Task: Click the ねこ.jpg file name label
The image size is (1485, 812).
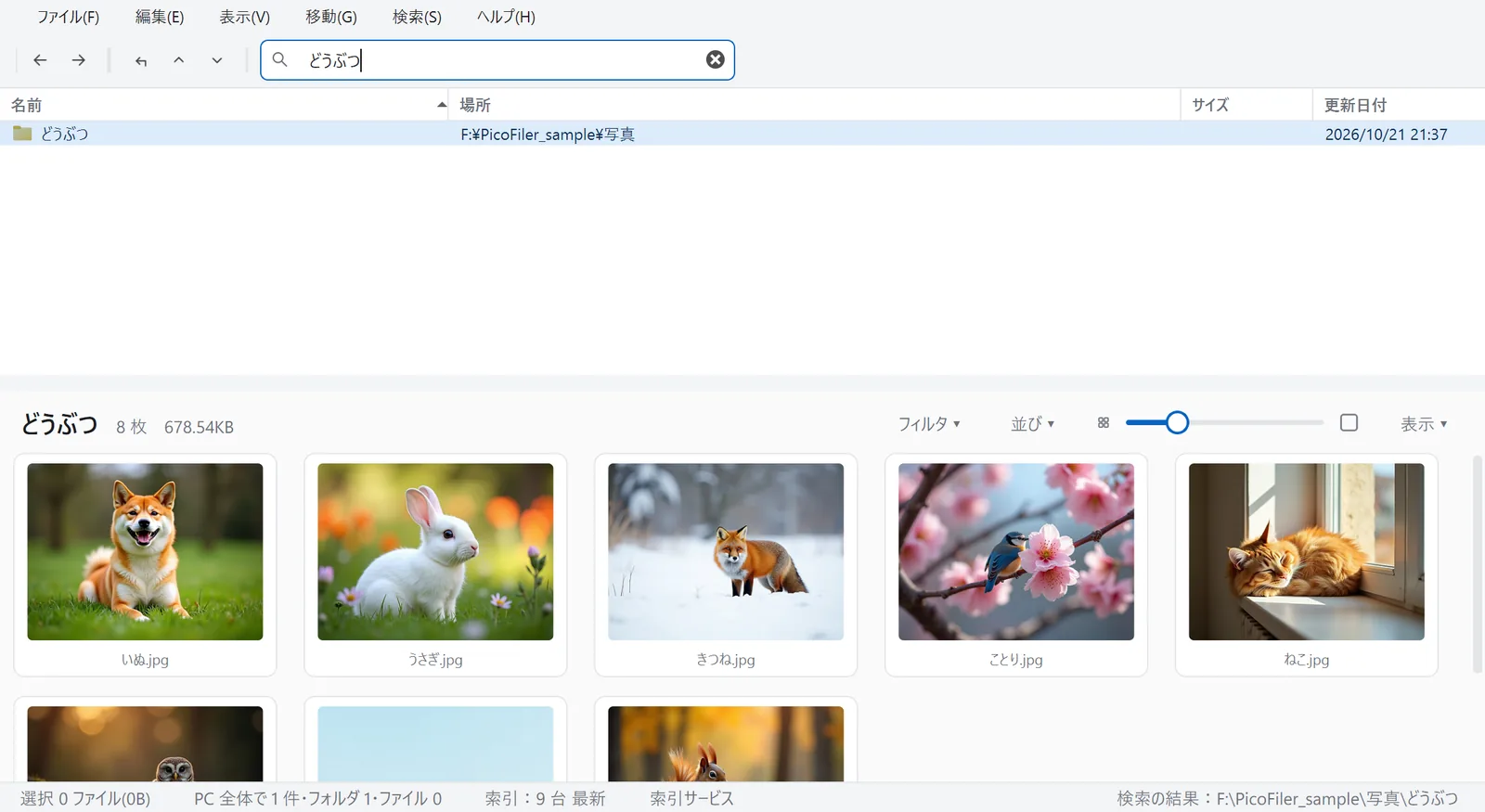Action: click(x=1307, y=660)
